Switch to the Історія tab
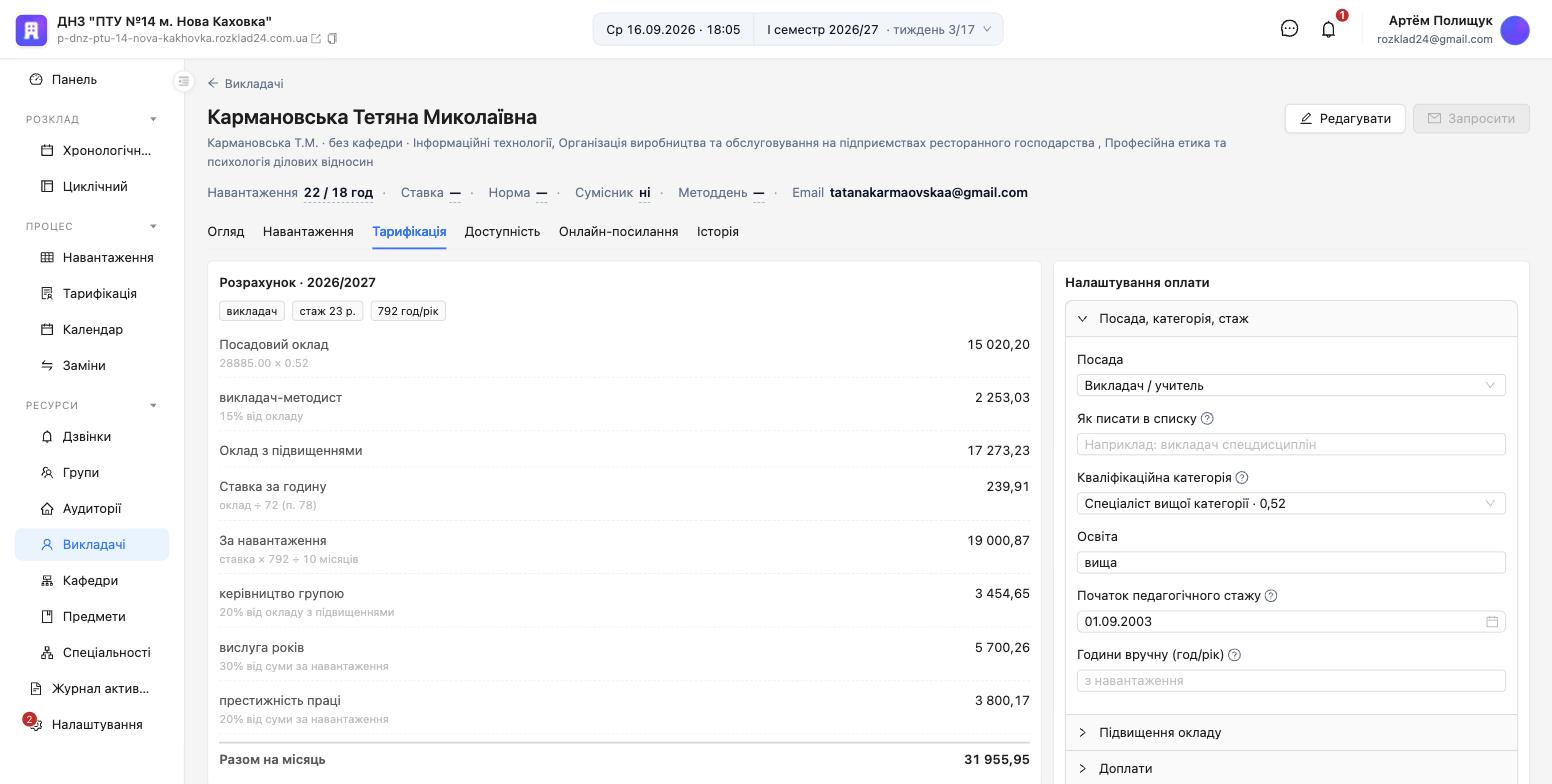Image resolution: width=1552 pixels, height=784 pixels. (718, 232)
